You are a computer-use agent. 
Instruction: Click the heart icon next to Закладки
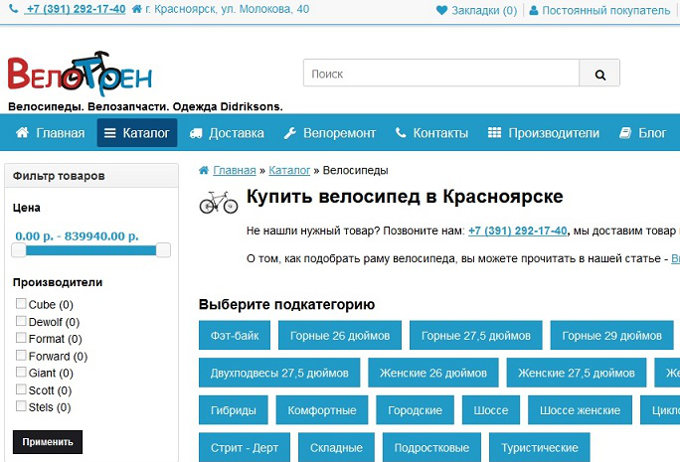click(441, 10)
